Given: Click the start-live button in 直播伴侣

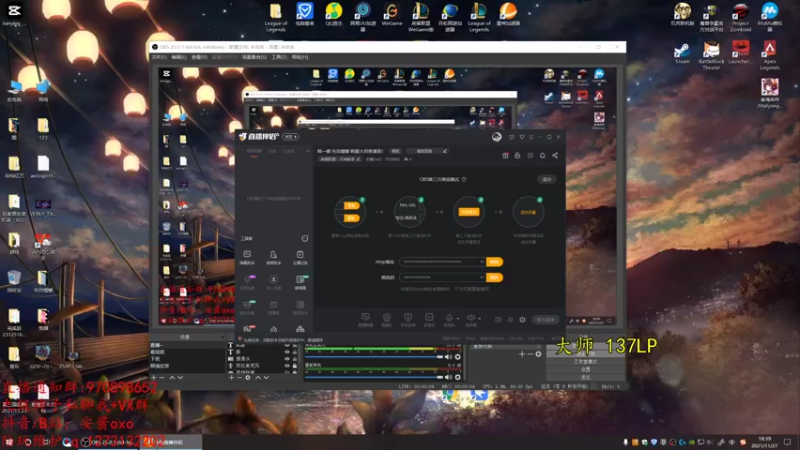Looking at the screenshot, I should pyautogui.click(x=545, y=320).
